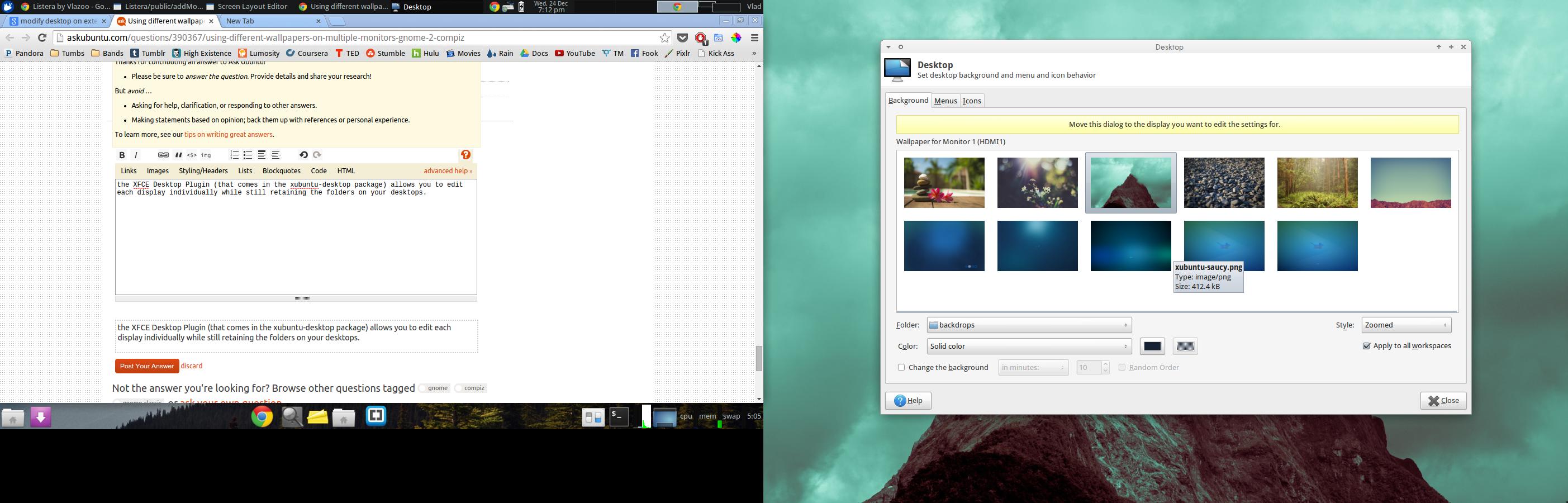Click the Help button in Desktop dialog
This screenshot has height=503, width=1568.
(907, 401)
